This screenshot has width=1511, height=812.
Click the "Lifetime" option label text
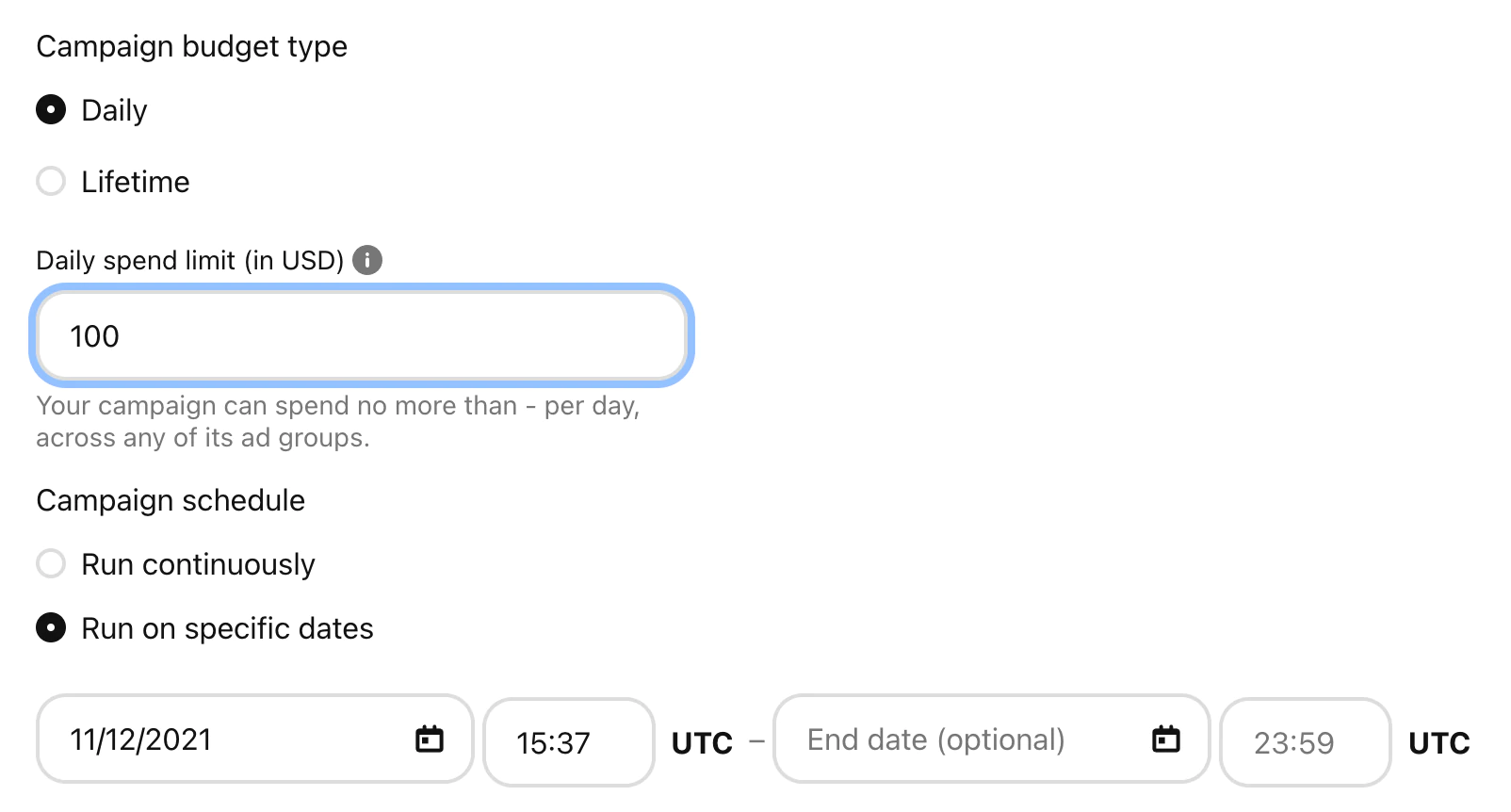coord(136,182)
